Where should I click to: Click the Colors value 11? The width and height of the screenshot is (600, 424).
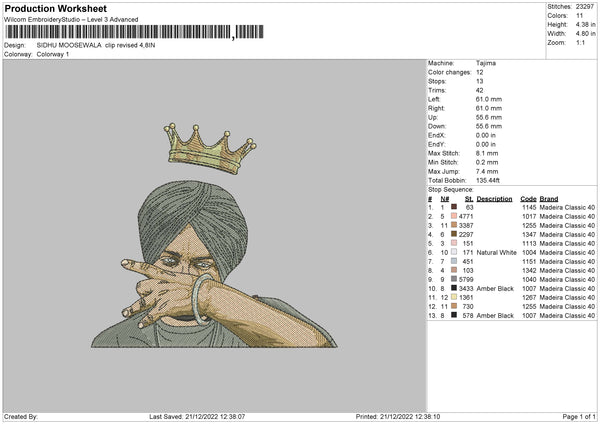[579, 16]
